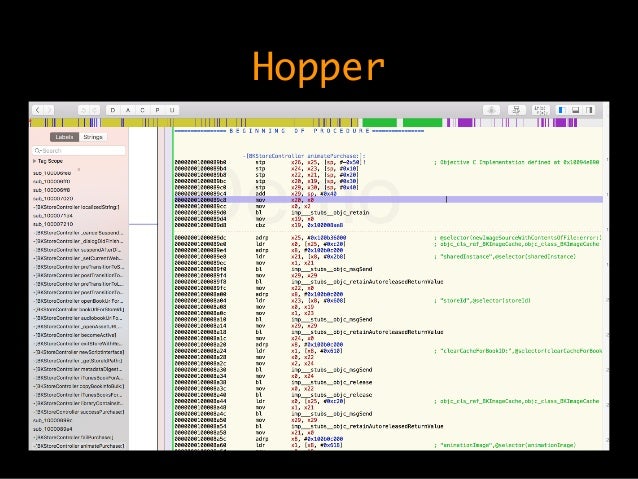Click the "animationImage" selector comment
This screenshot has width=638, height=479.
505,445
